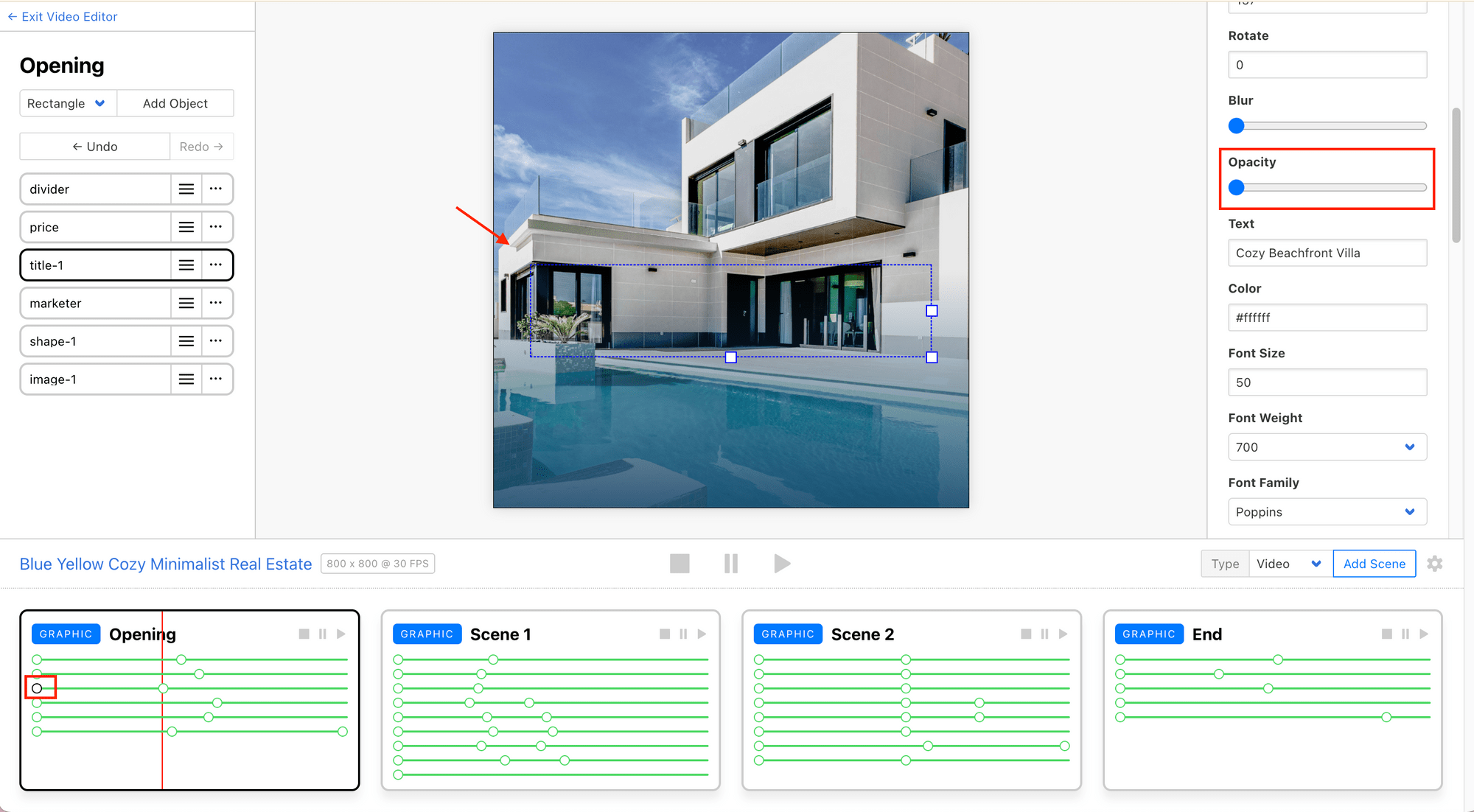This screenshot has height=812, width=1474.
Task: Open the Video type dropdown
Action: pos(1290,564)
